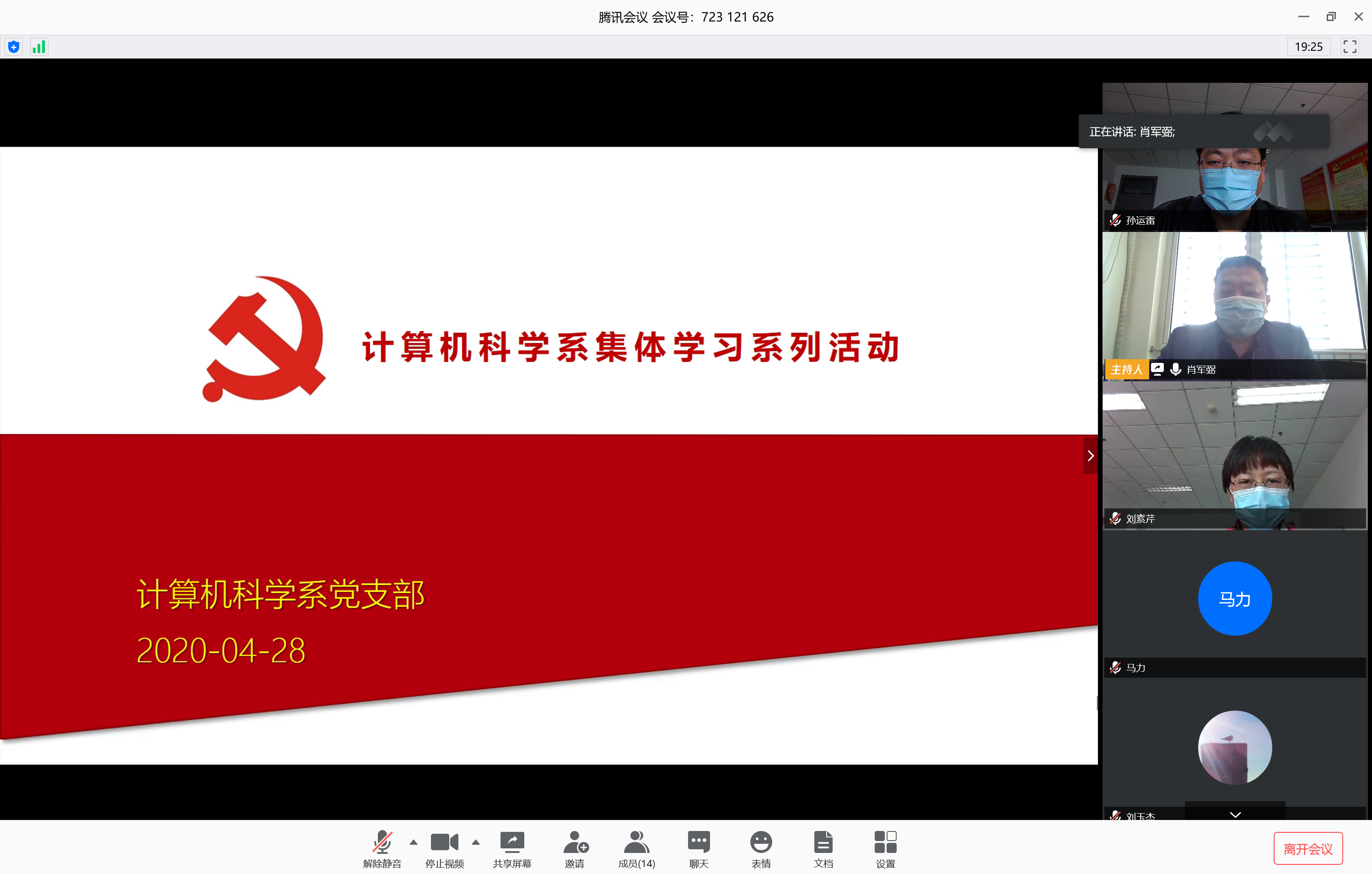This screenshot has width=1372, height=874.
Task: Click the 马力 name label bar
Action: pos(1235,667)
